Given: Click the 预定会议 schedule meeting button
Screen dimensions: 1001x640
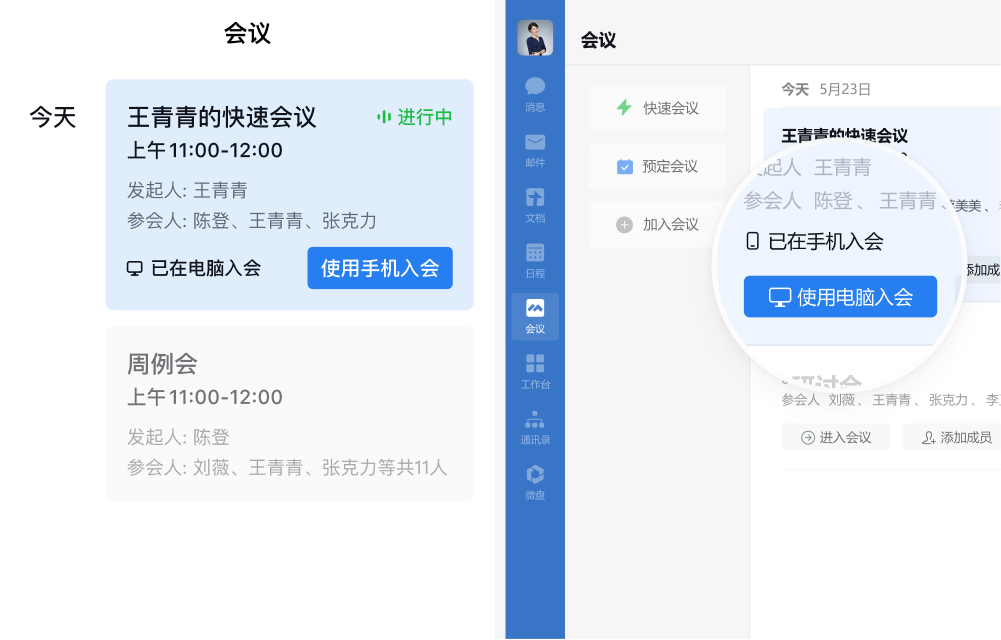Looking at the screenshot, I should click(658, 167).
